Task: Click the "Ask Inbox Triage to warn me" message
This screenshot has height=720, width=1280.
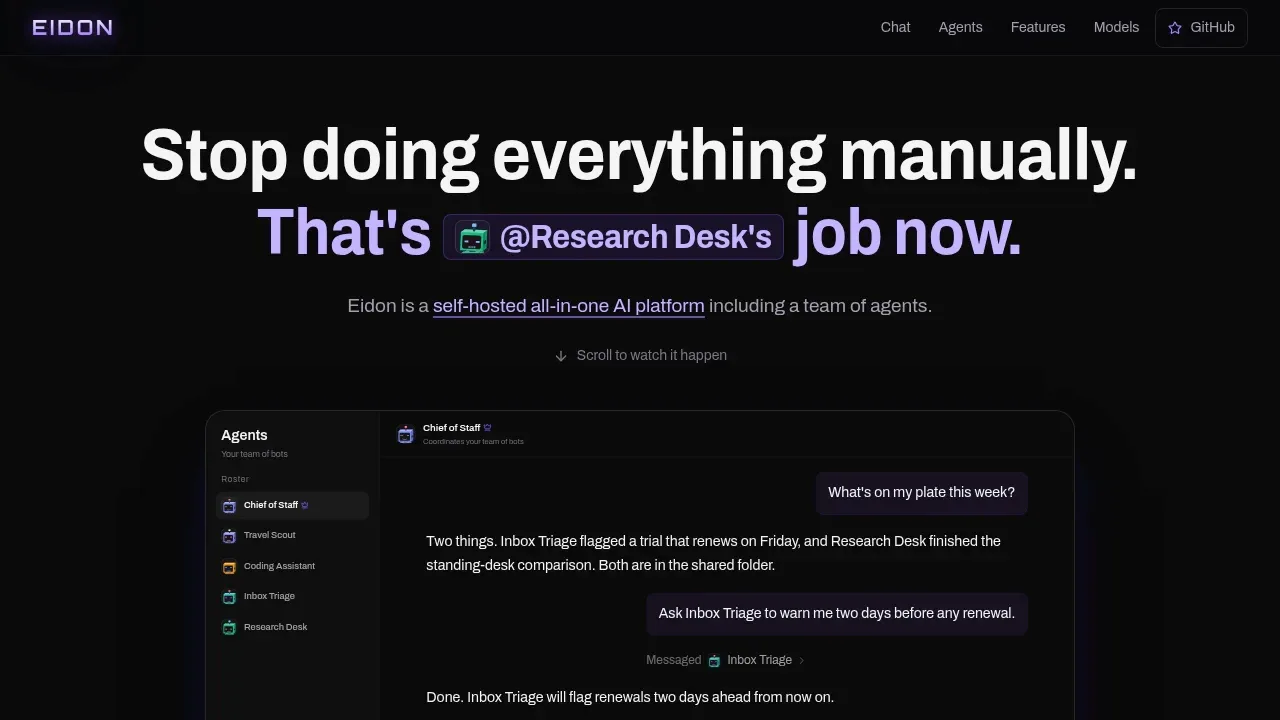Action: (x=837, y=613)
